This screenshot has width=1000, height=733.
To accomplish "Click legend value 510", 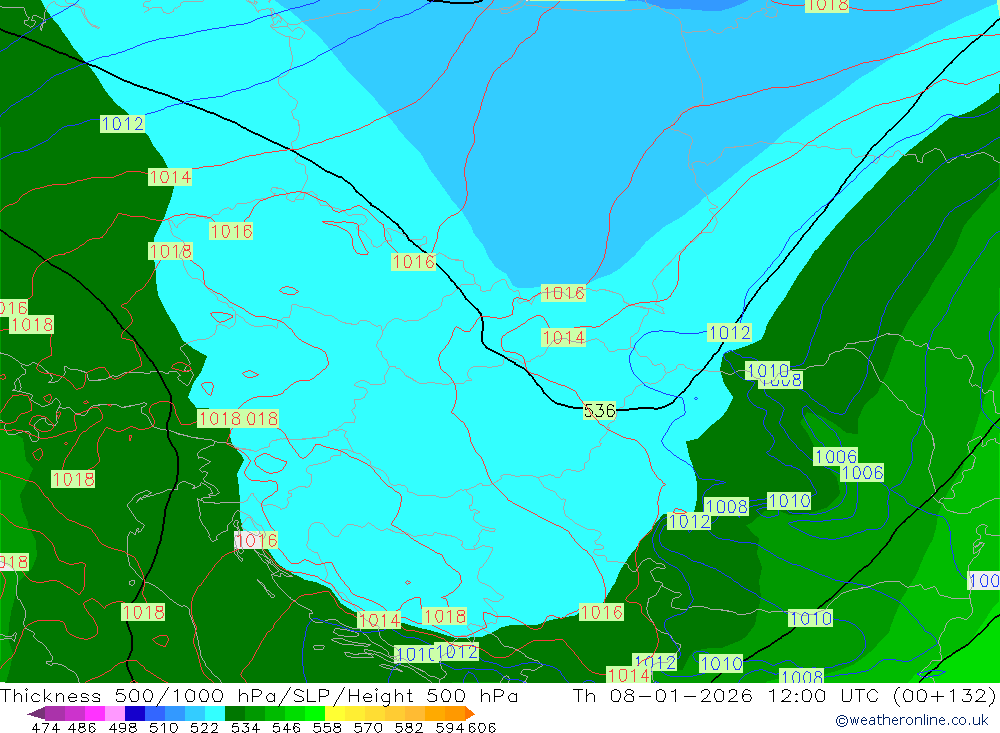I will (163, 727).
